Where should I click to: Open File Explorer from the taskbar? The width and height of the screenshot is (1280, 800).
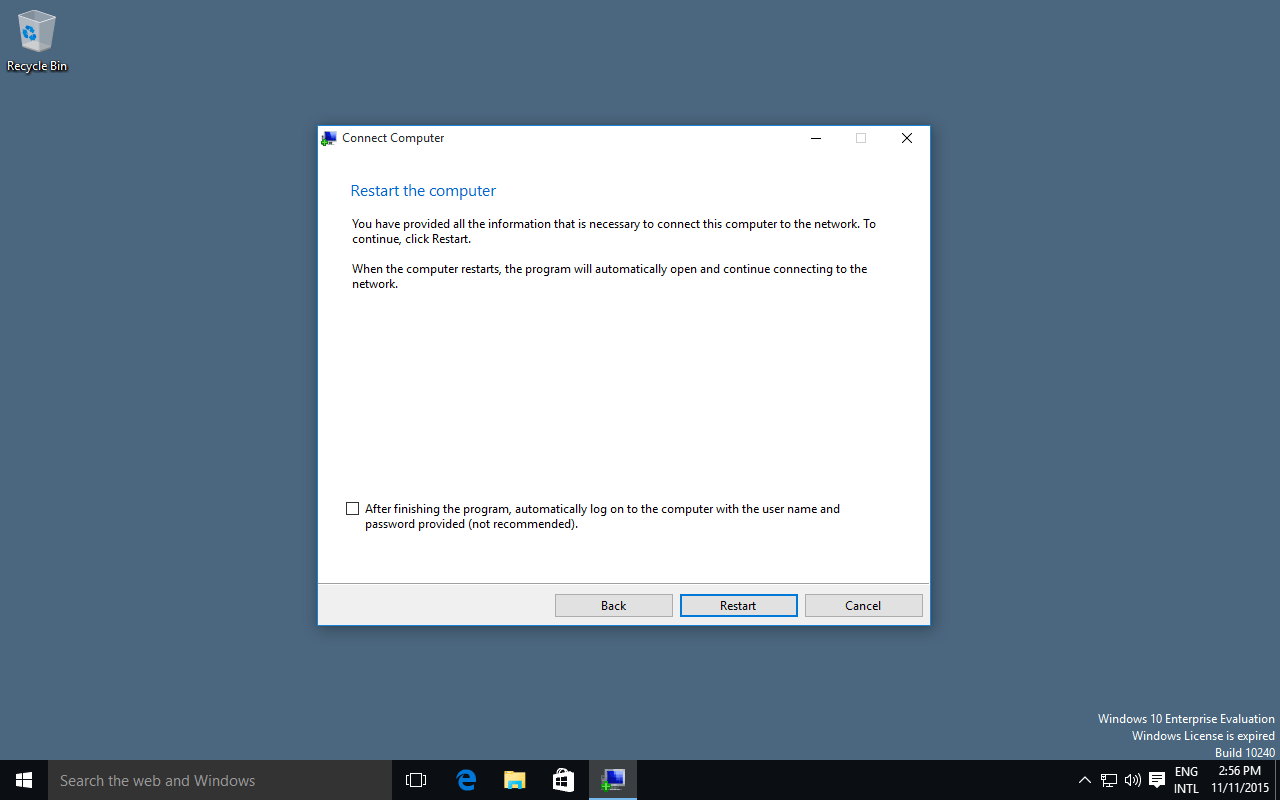[515, 780]
